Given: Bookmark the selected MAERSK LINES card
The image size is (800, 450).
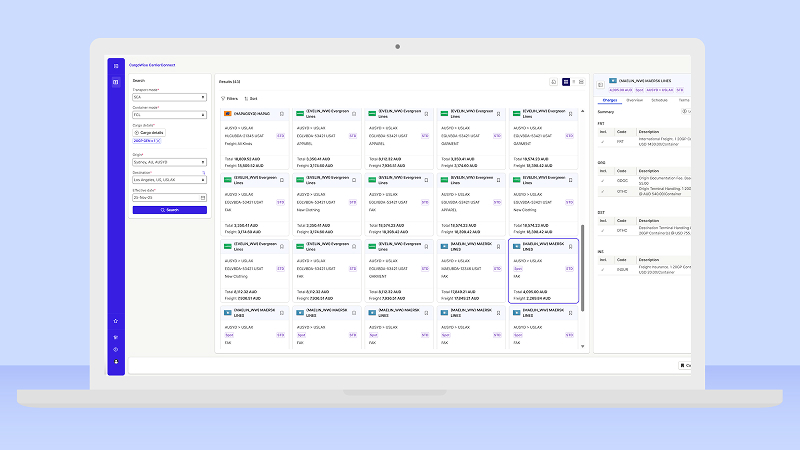Looking at the screenshot, I should (x=570, y=245).
